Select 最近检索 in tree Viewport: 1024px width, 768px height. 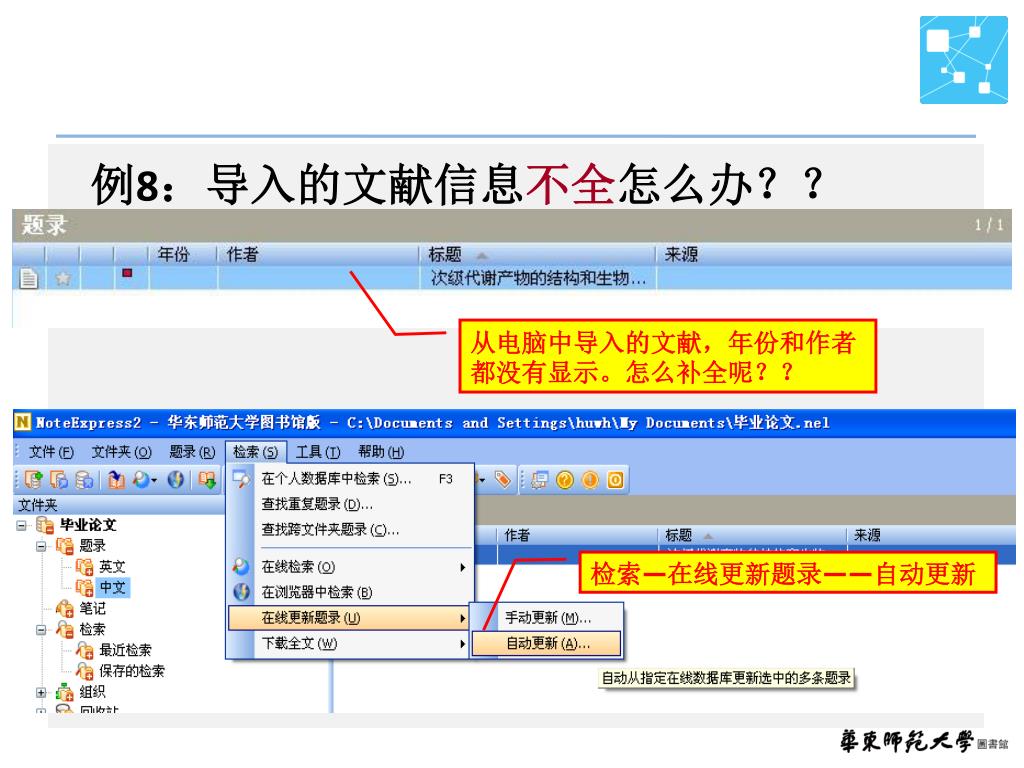click(125, 650)
